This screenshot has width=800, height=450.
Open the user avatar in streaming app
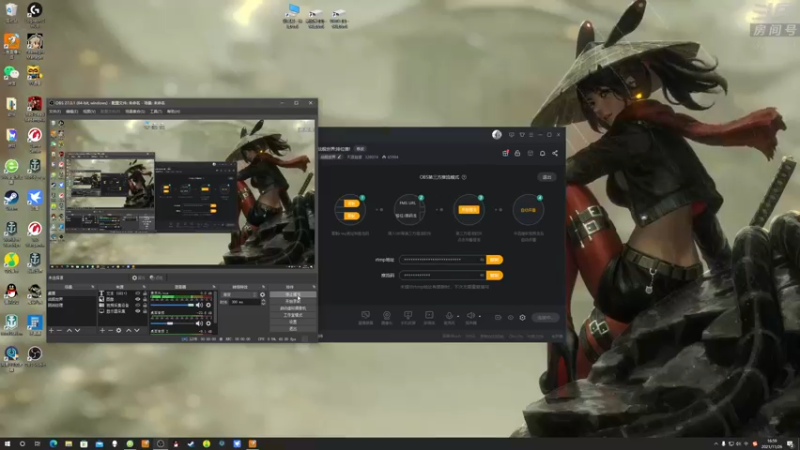pos(496,134)
